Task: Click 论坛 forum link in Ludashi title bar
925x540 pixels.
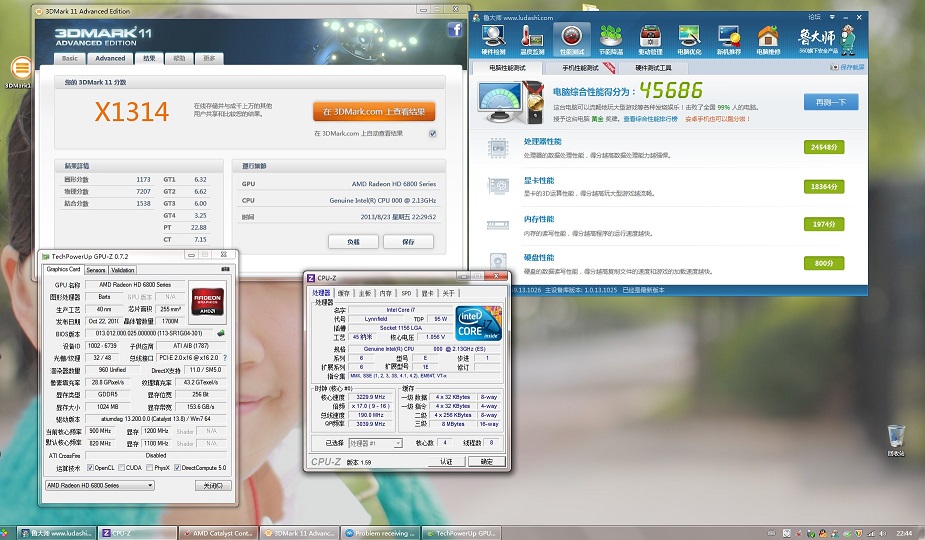Action: click(x=815, y=17)
